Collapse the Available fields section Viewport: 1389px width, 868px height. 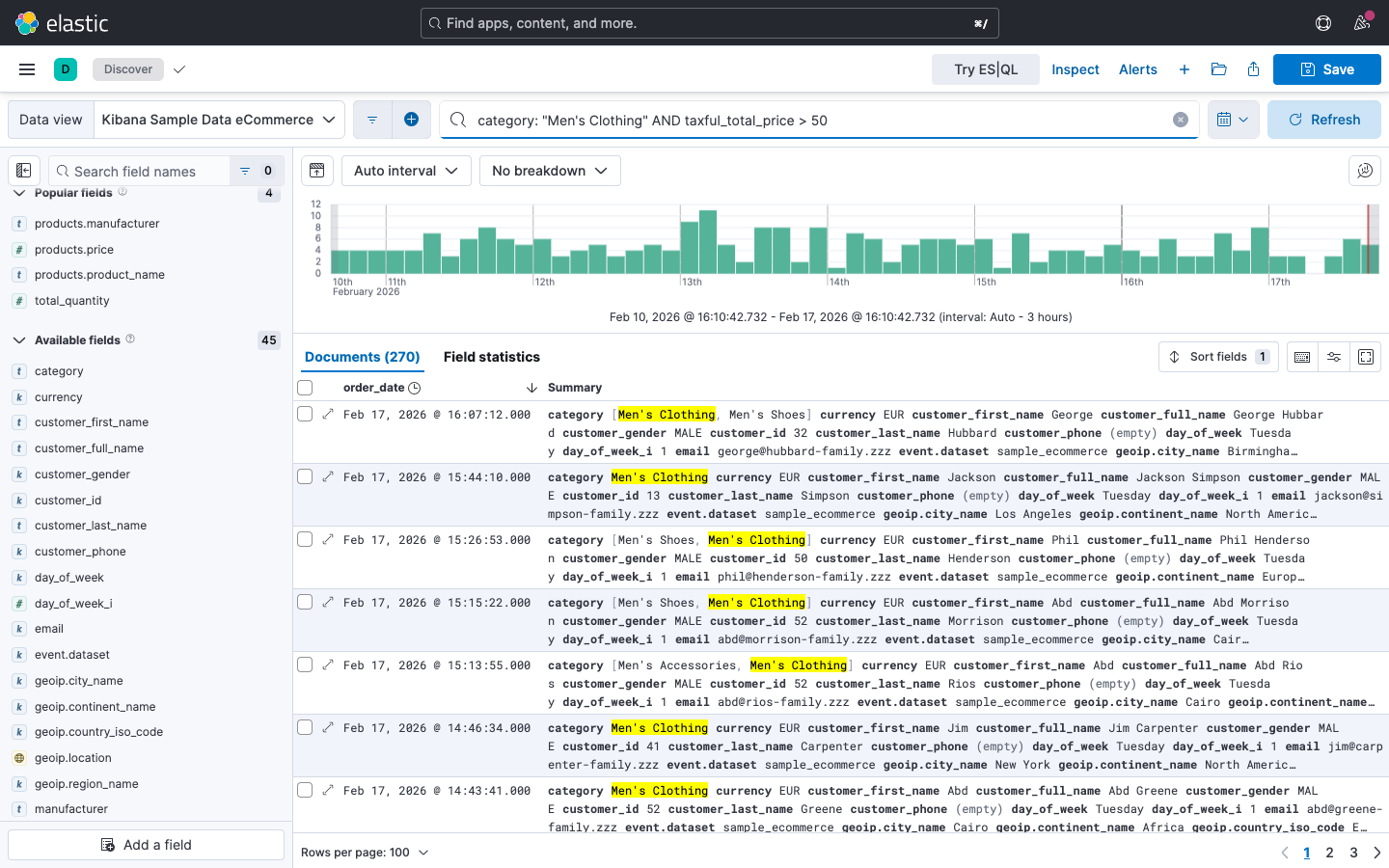coord(19,340)
